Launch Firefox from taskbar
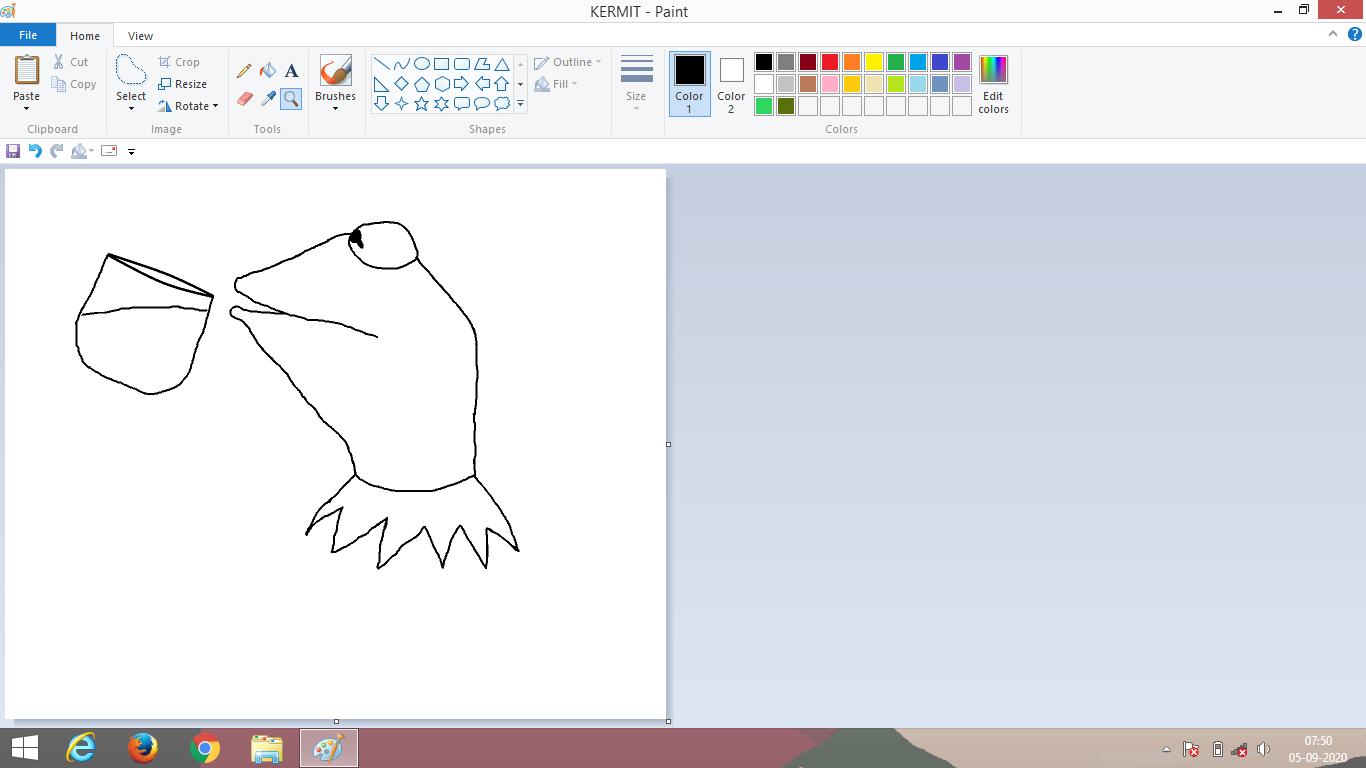Image resolution: width=1366 pixels, height=768 pixels. click(x=143, y=748)
